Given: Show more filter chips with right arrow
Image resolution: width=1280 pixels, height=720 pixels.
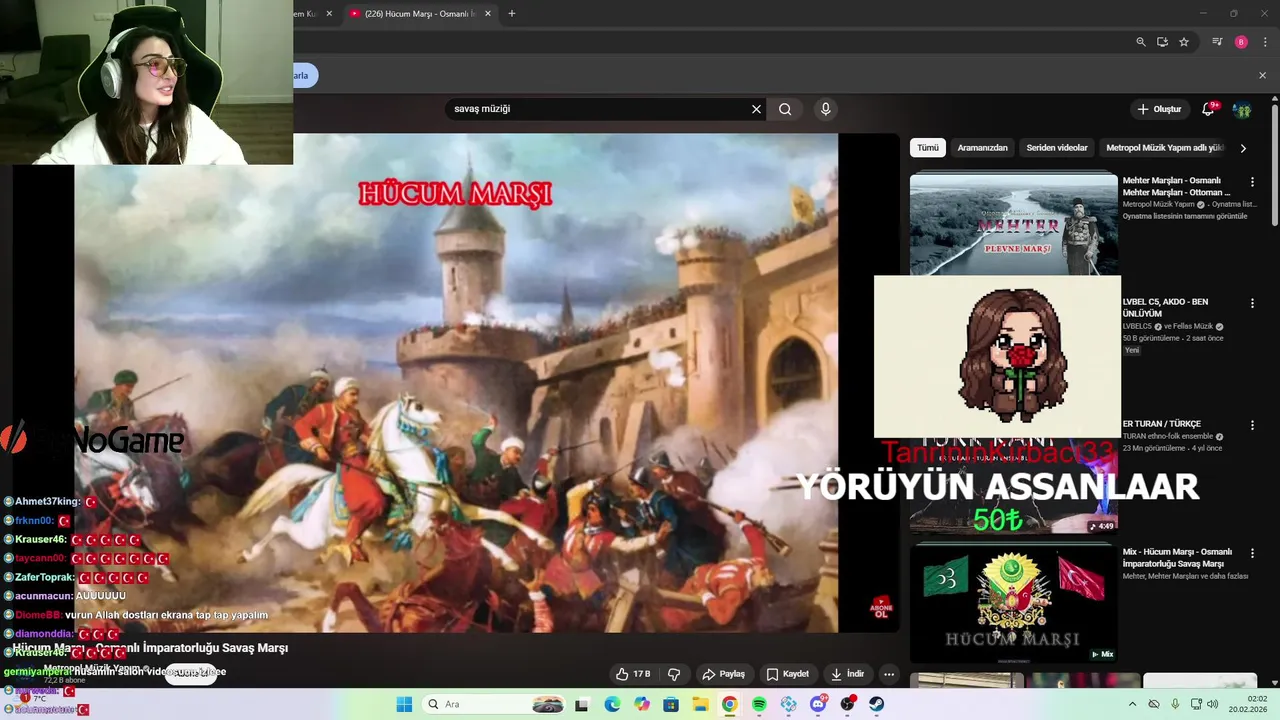Looking at the screenshot, I should (x=1243, y=148).
